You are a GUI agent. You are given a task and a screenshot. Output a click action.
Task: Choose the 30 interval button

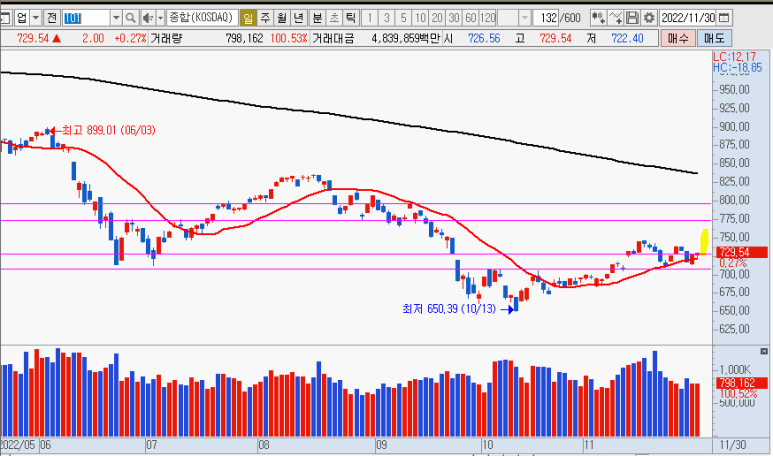454,19
